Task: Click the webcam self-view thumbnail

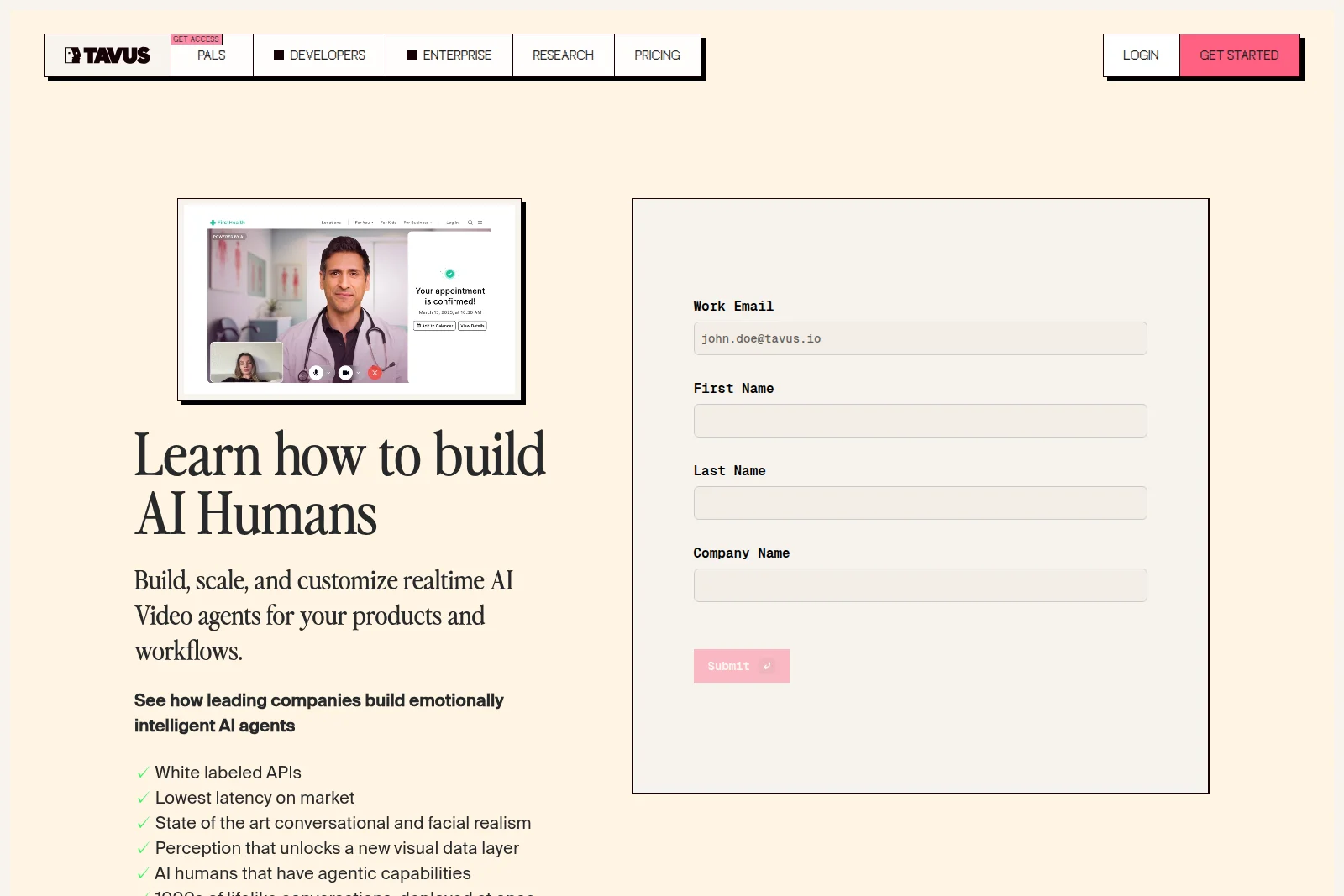Action: [x=247, y=362]
